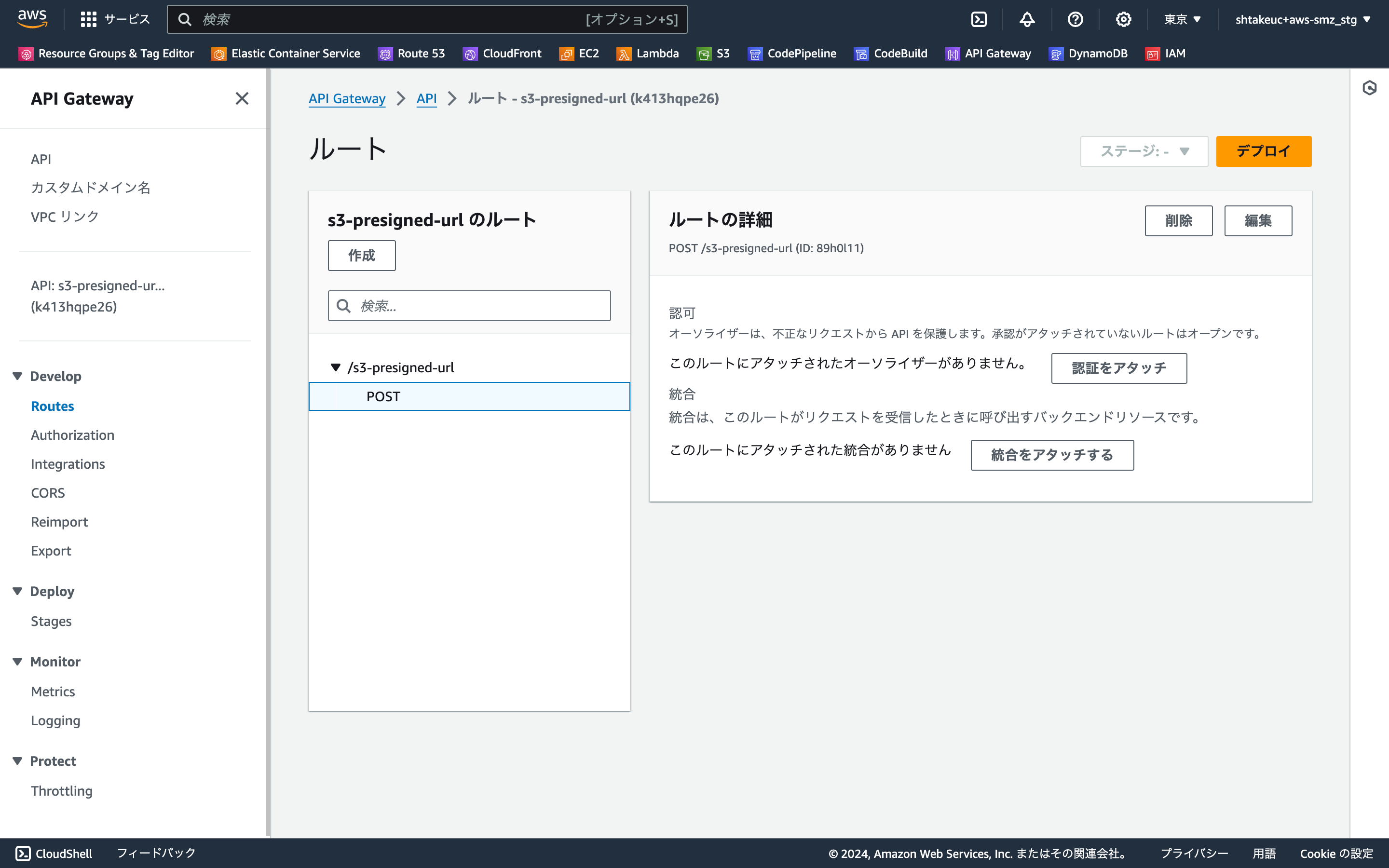Open API list in side navigation
This screenshot has height=868, width=1389.
[41, 159]
